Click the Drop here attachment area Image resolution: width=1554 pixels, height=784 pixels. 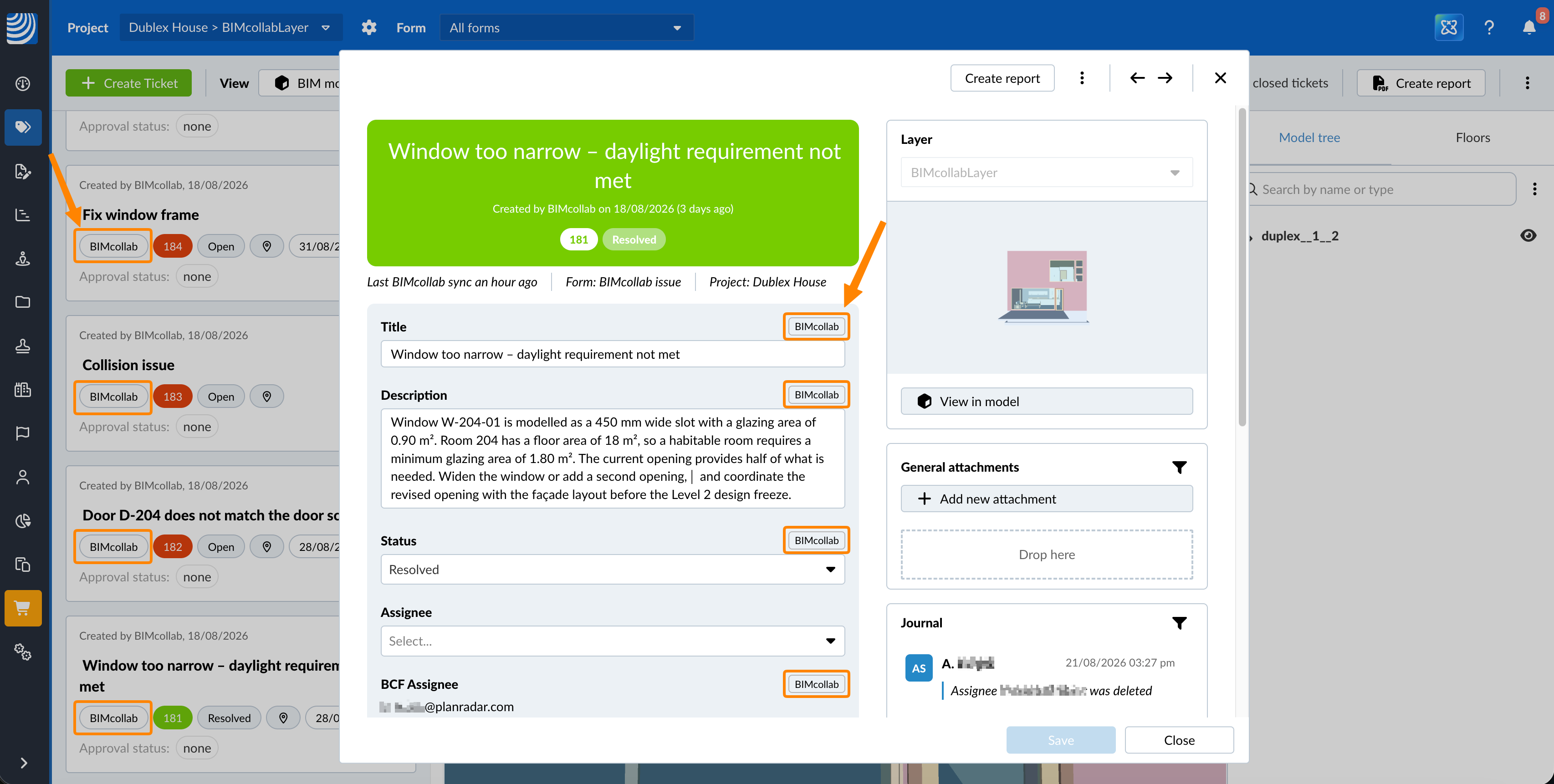[x=1047, y=555]
